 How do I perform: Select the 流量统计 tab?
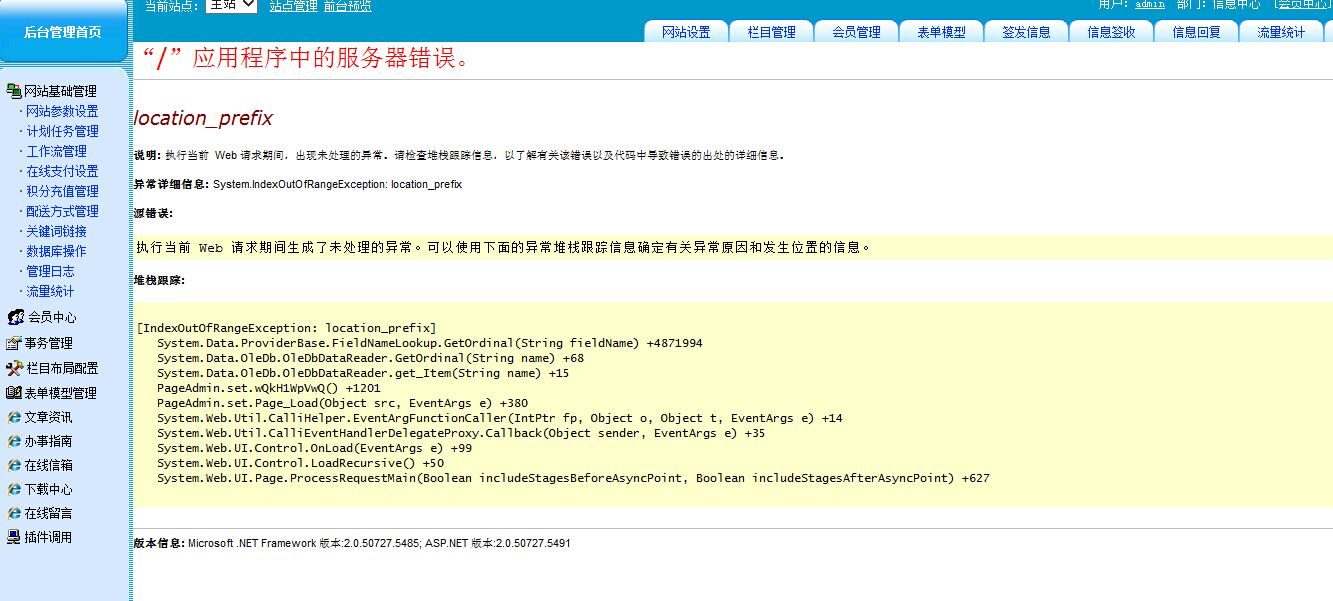click(x=1281, y=32)
